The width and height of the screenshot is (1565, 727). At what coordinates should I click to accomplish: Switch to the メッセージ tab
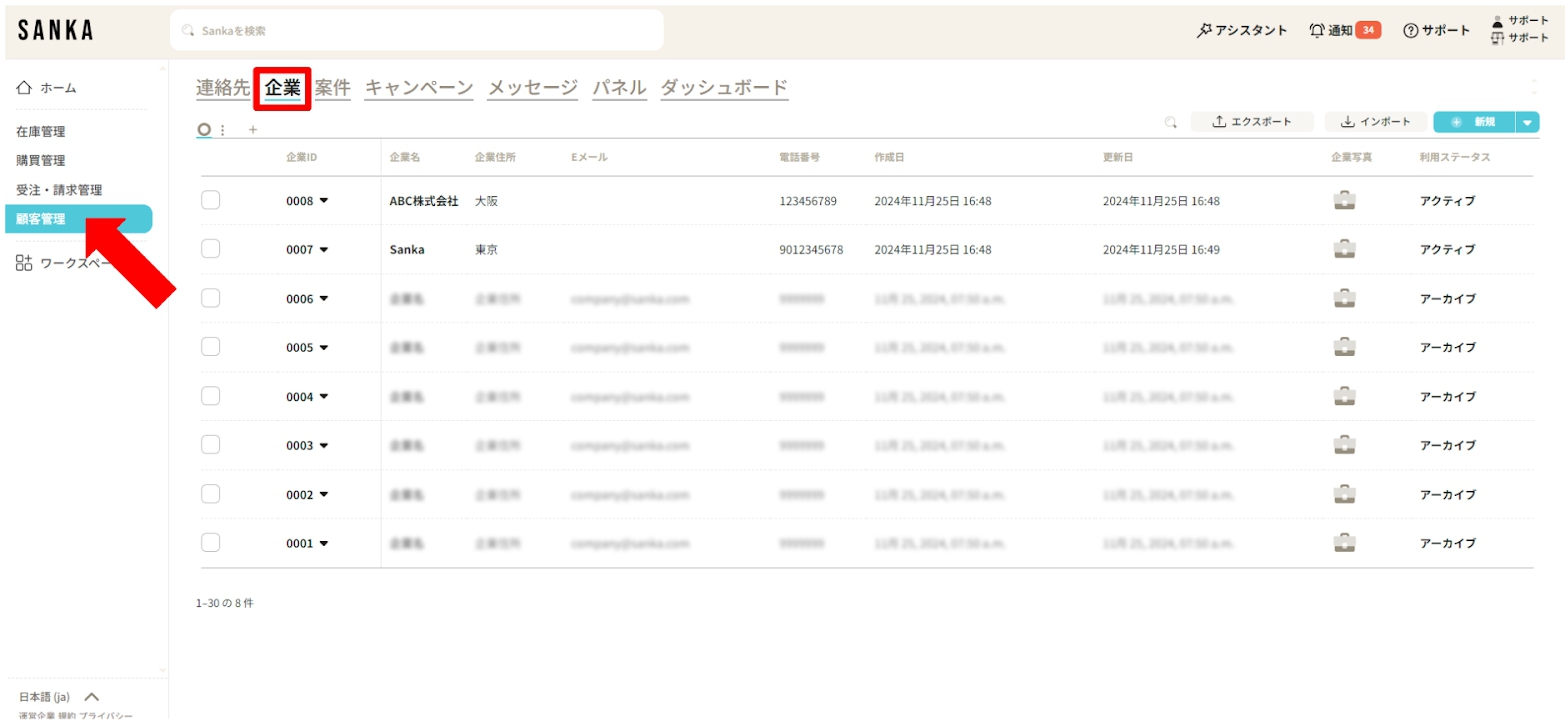coord(533,88)
